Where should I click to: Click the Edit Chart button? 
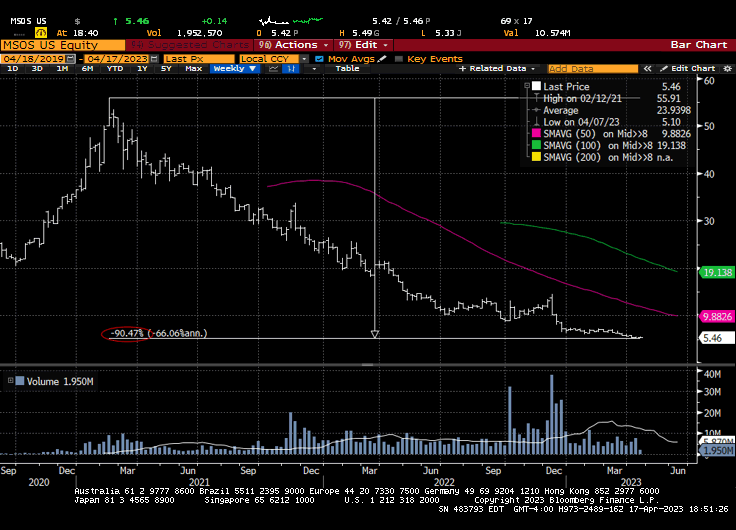point(688,69)
